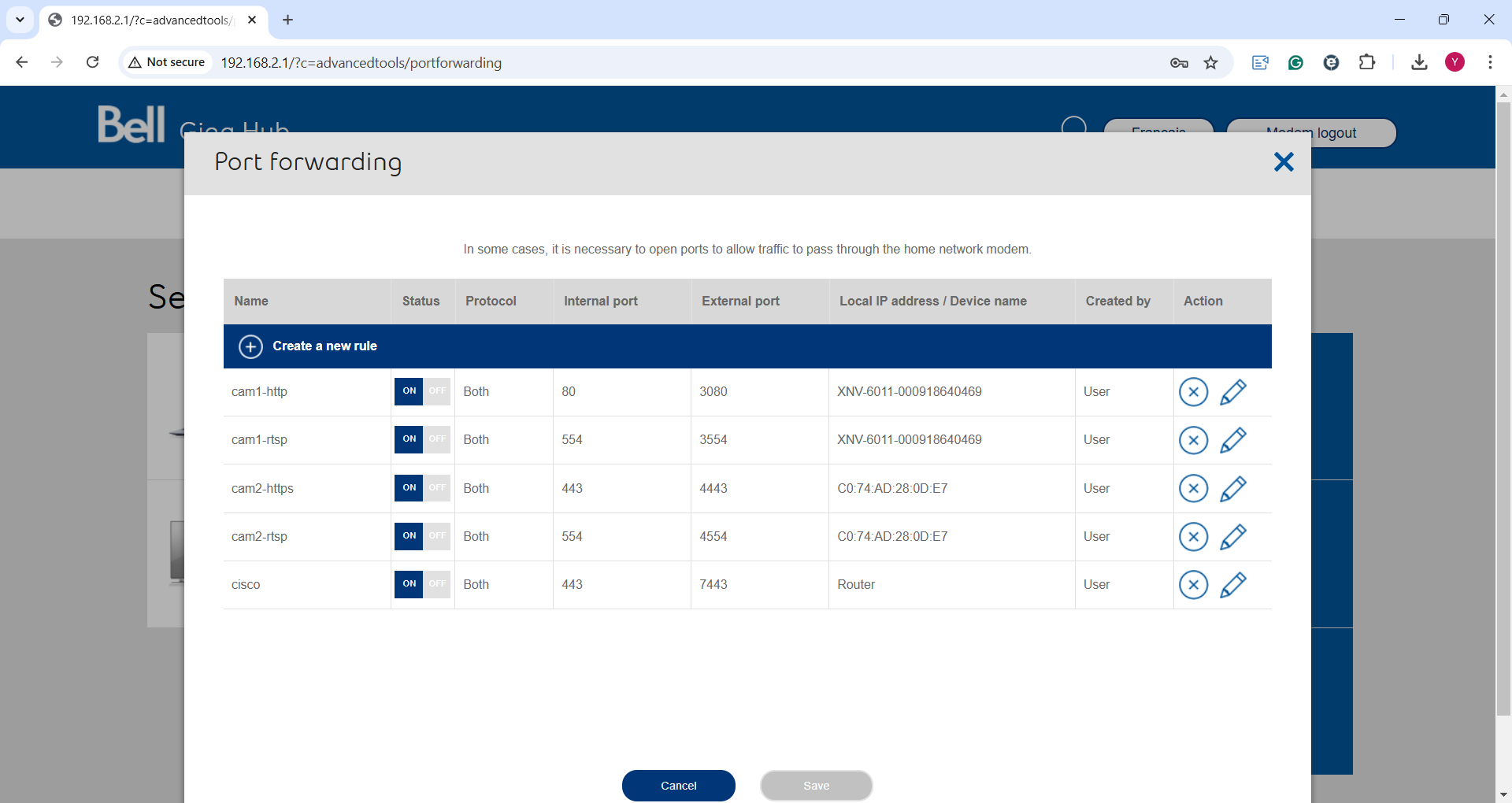Delete the cam1-http port forwarding rule
Screen dimensions: 1512x803
coord(1193,392)
